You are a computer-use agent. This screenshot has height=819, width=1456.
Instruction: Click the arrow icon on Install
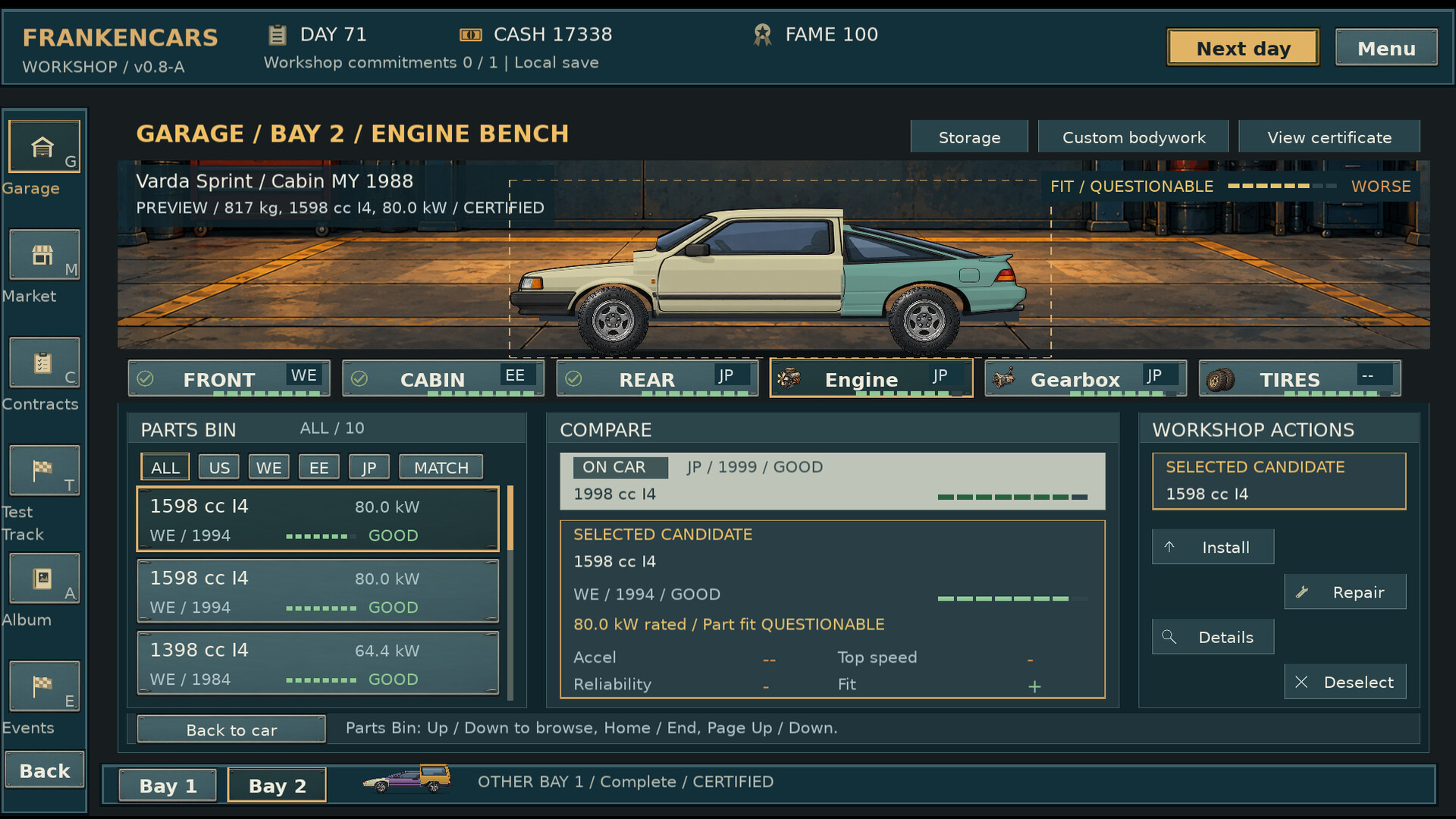(x=1169, y=547)
